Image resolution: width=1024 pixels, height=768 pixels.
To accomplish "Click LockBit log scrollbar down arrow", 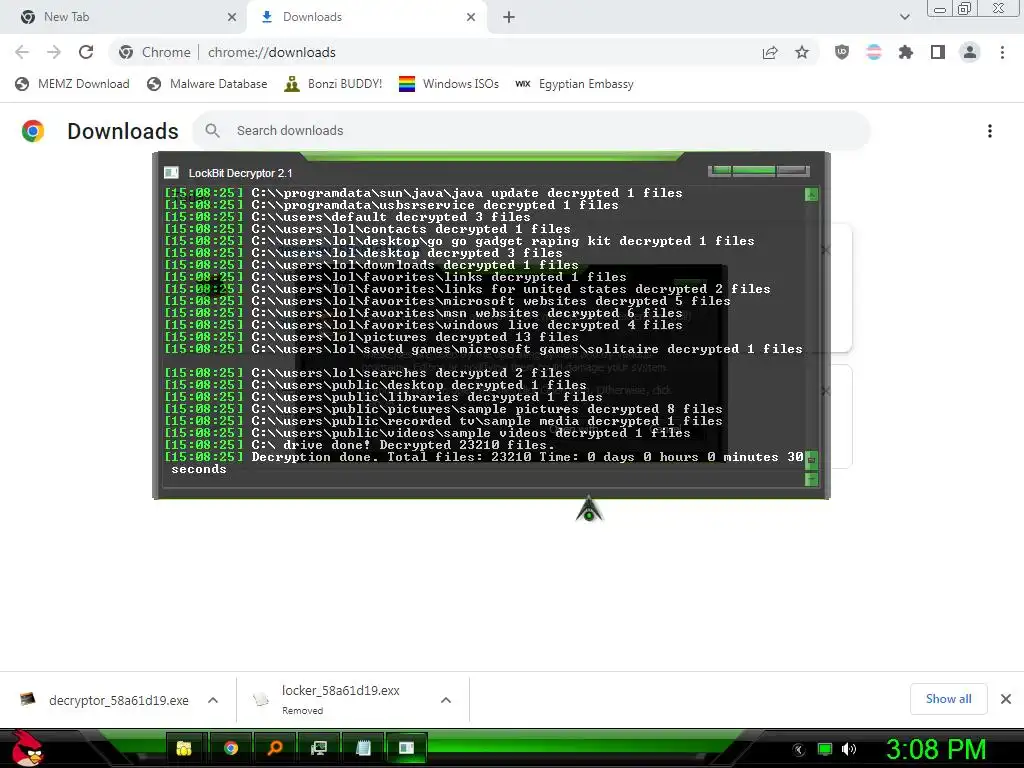I will point(811,479).
